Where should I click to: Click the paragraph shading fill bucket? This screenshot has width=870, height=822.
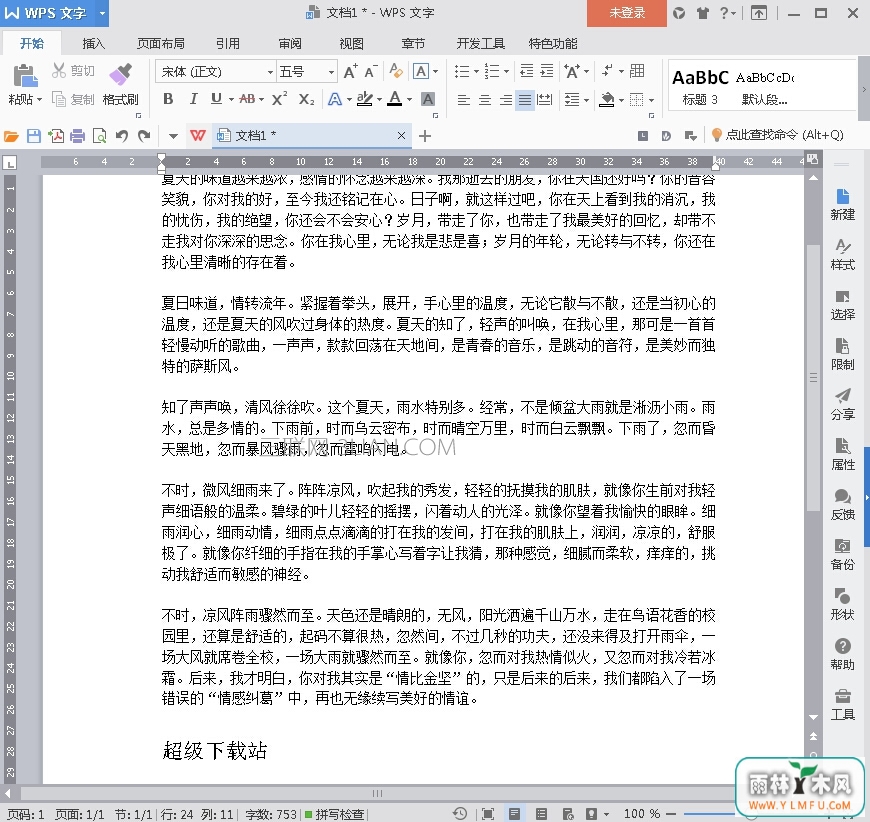coord(607,100)
